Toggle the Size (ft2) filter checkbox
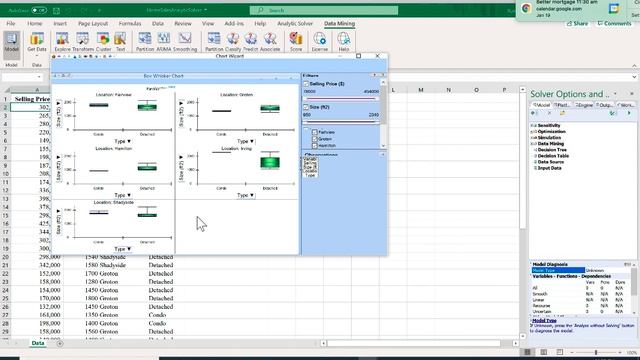Viewport: 640px width, 360px height. point(306,107)
